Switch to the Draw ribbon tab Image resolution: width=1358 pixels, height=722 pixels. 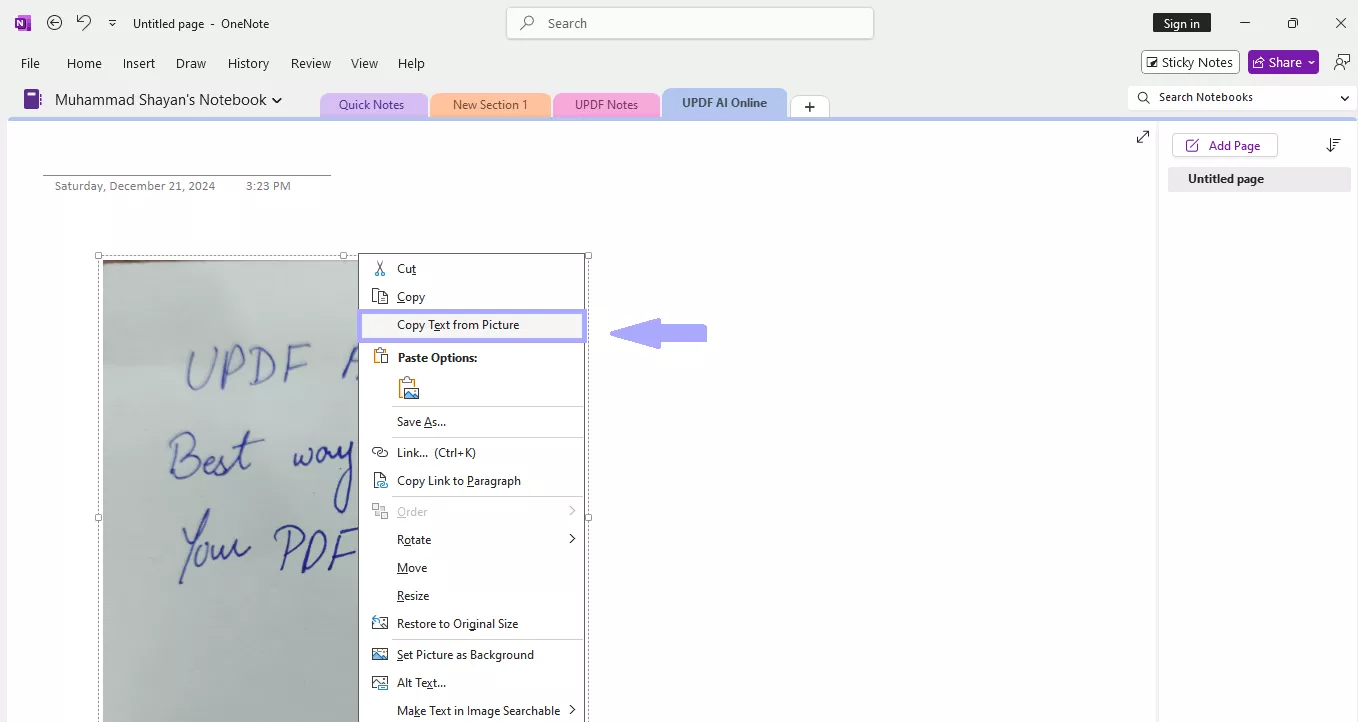coord(191,63)
